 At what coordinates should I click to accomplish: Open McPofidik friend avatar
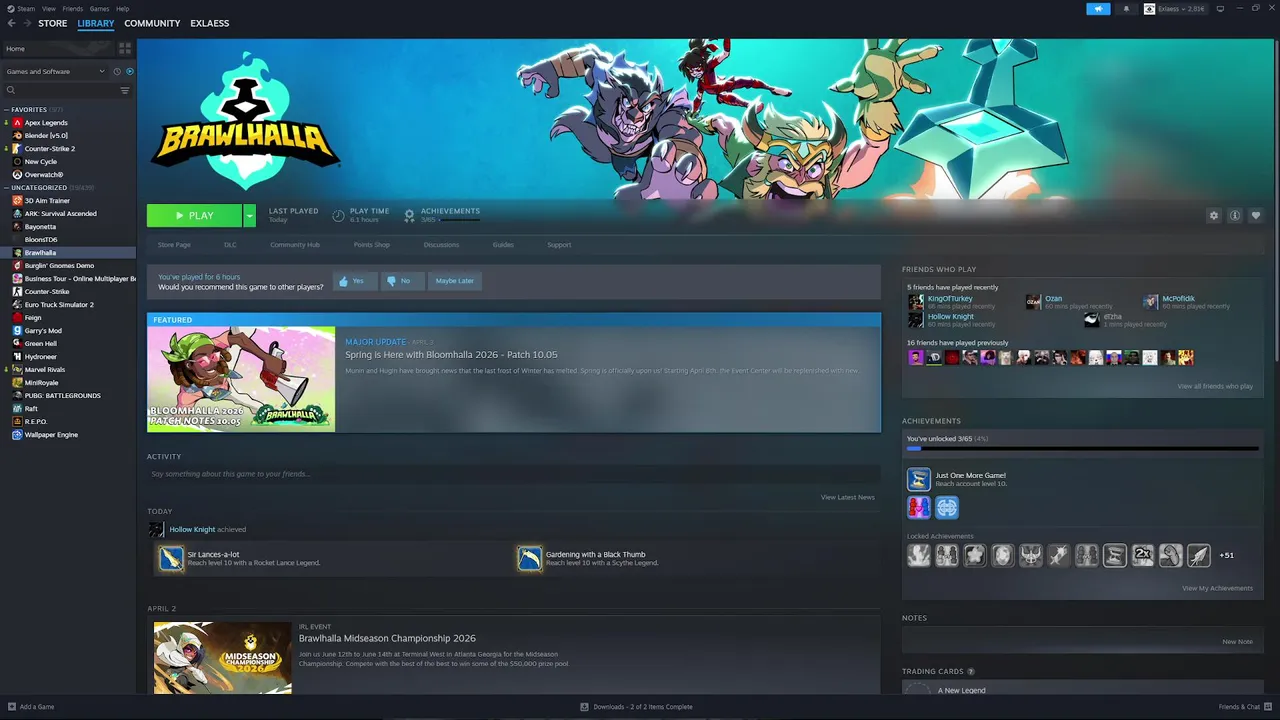pos(1151,302)
